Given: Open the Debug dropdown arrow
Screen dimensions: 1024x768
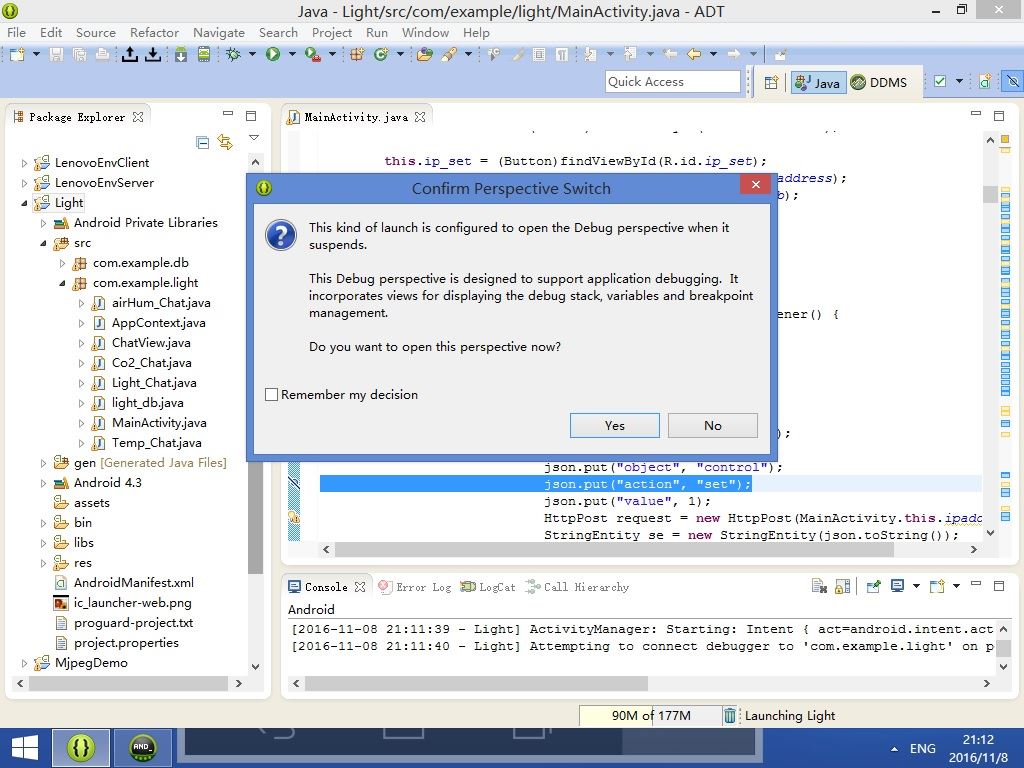Looking at the screenshot, I should pyautogui.click(x=252, y=54).
